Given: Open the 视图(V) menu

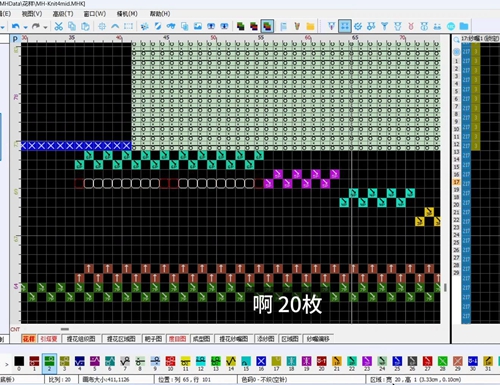Looking at the screenshot, I should 32,14.
